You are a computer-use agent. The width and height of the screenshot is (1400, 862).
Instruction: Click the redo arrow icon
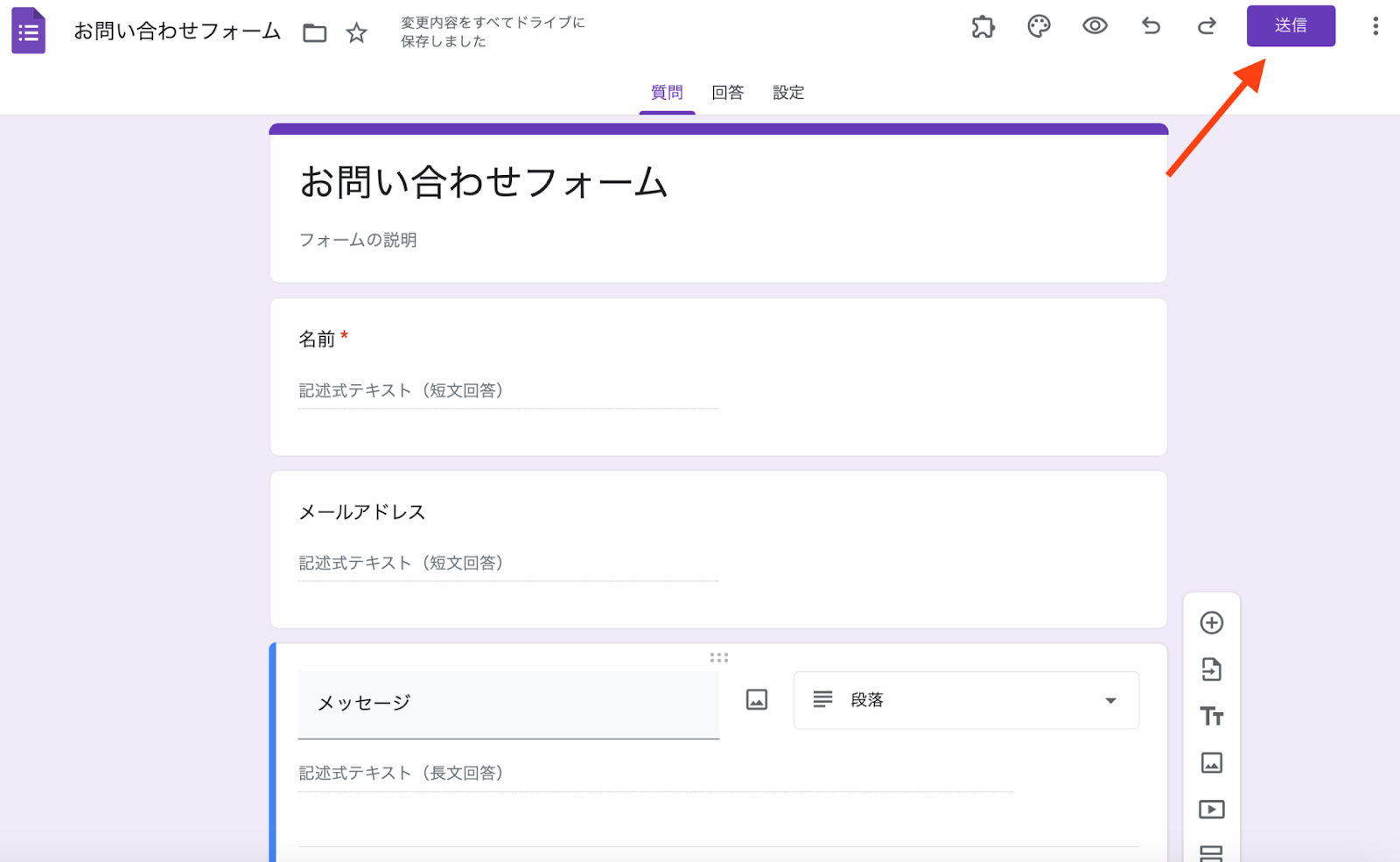(1207, 26)
